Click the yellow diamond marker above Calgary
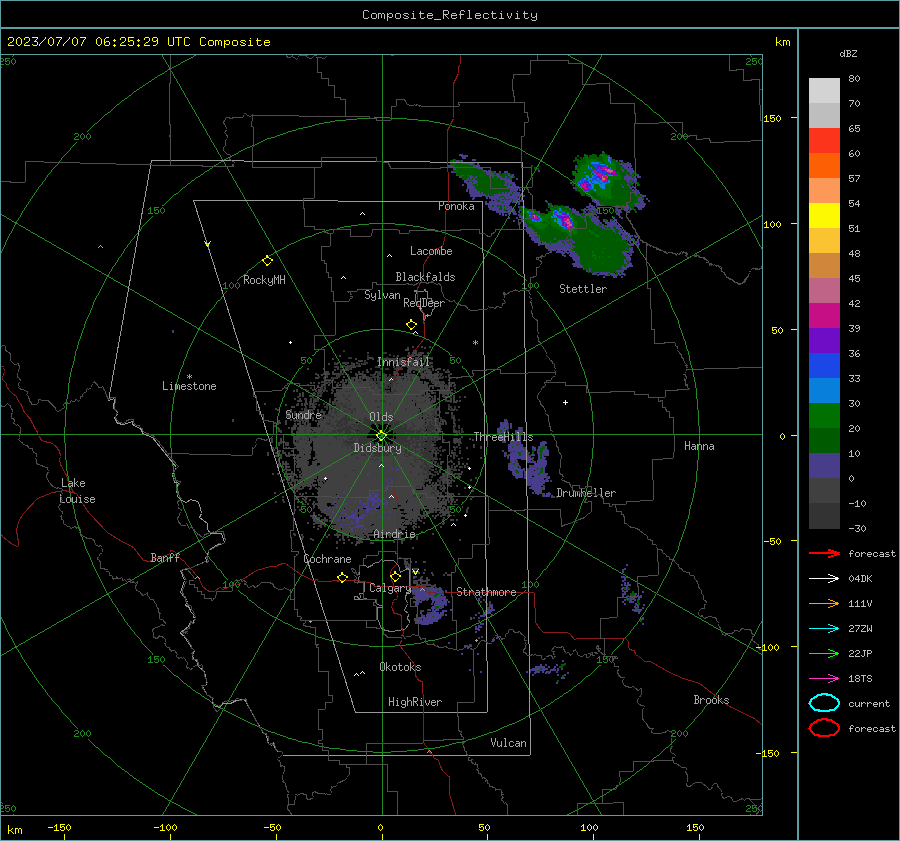This screenshot has height=841, width=900. (395, 576)
